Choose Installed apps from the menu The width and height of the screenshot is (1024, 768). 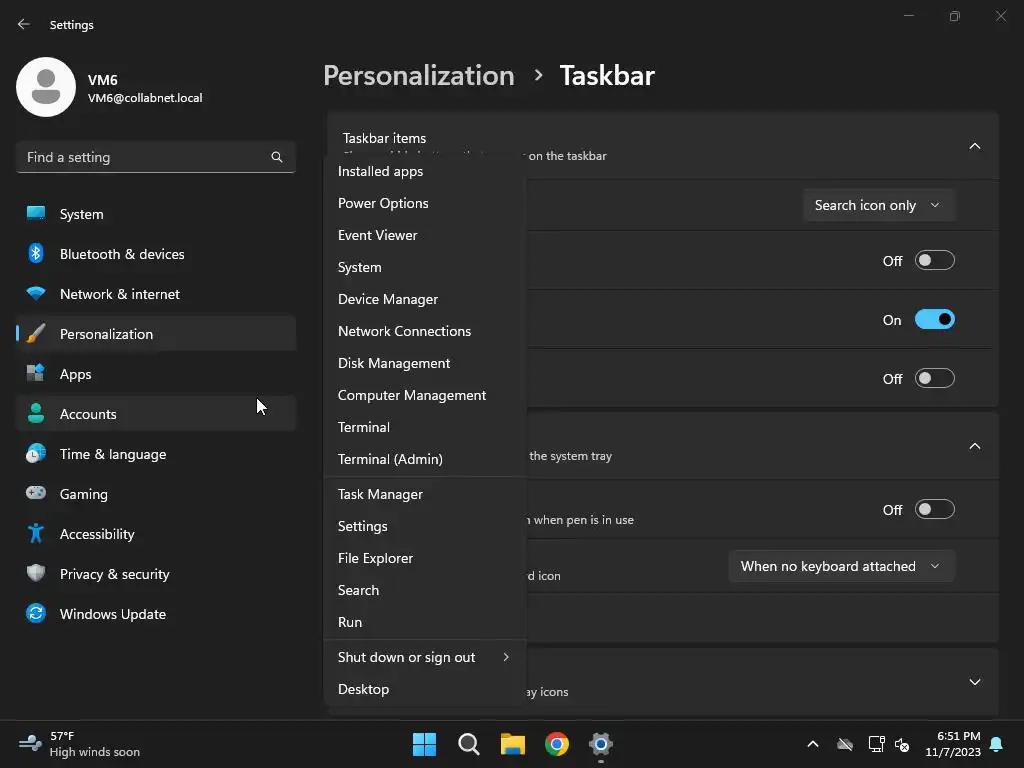click(x=424, y=171)
